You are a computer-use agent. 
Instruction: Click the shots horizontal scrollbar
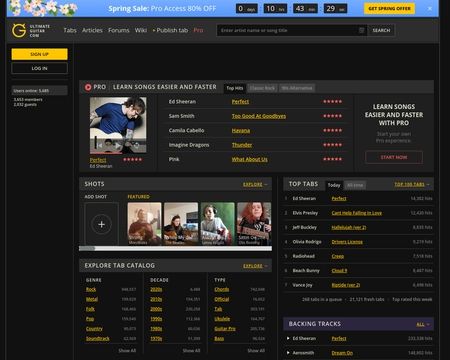point(175,248)
